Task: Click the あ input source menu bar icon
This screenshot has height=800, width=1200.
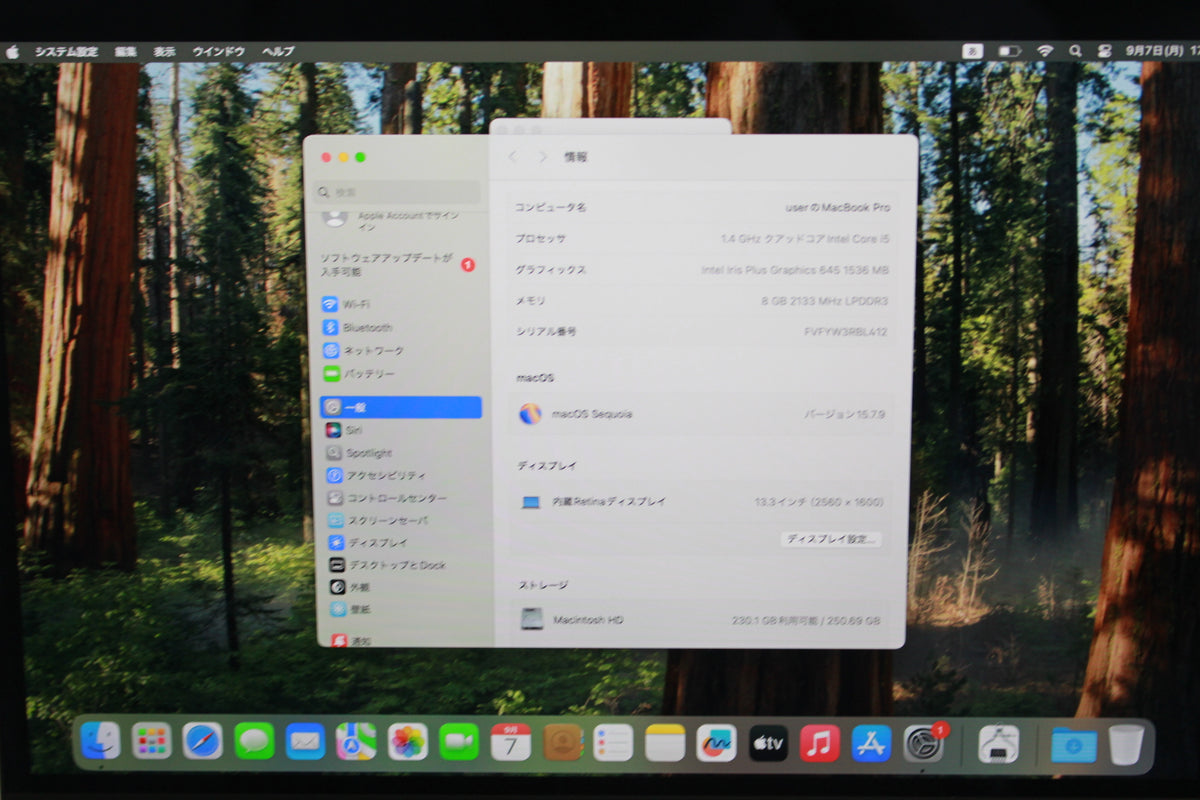Action: pyautogui.click(x=972, y=50)
